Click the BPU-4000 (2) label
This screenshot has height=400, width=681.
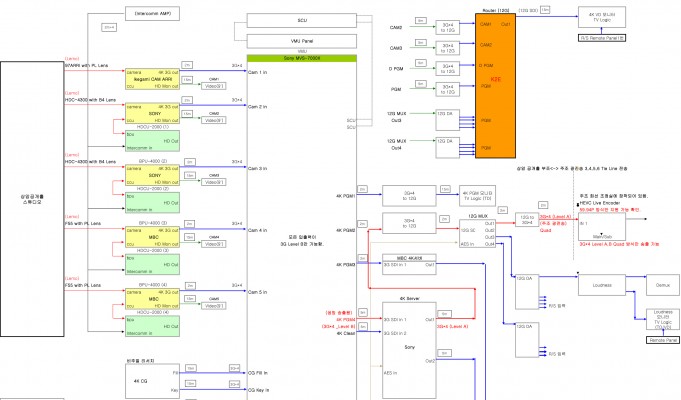pyautogui.click(x=153, y=161)
